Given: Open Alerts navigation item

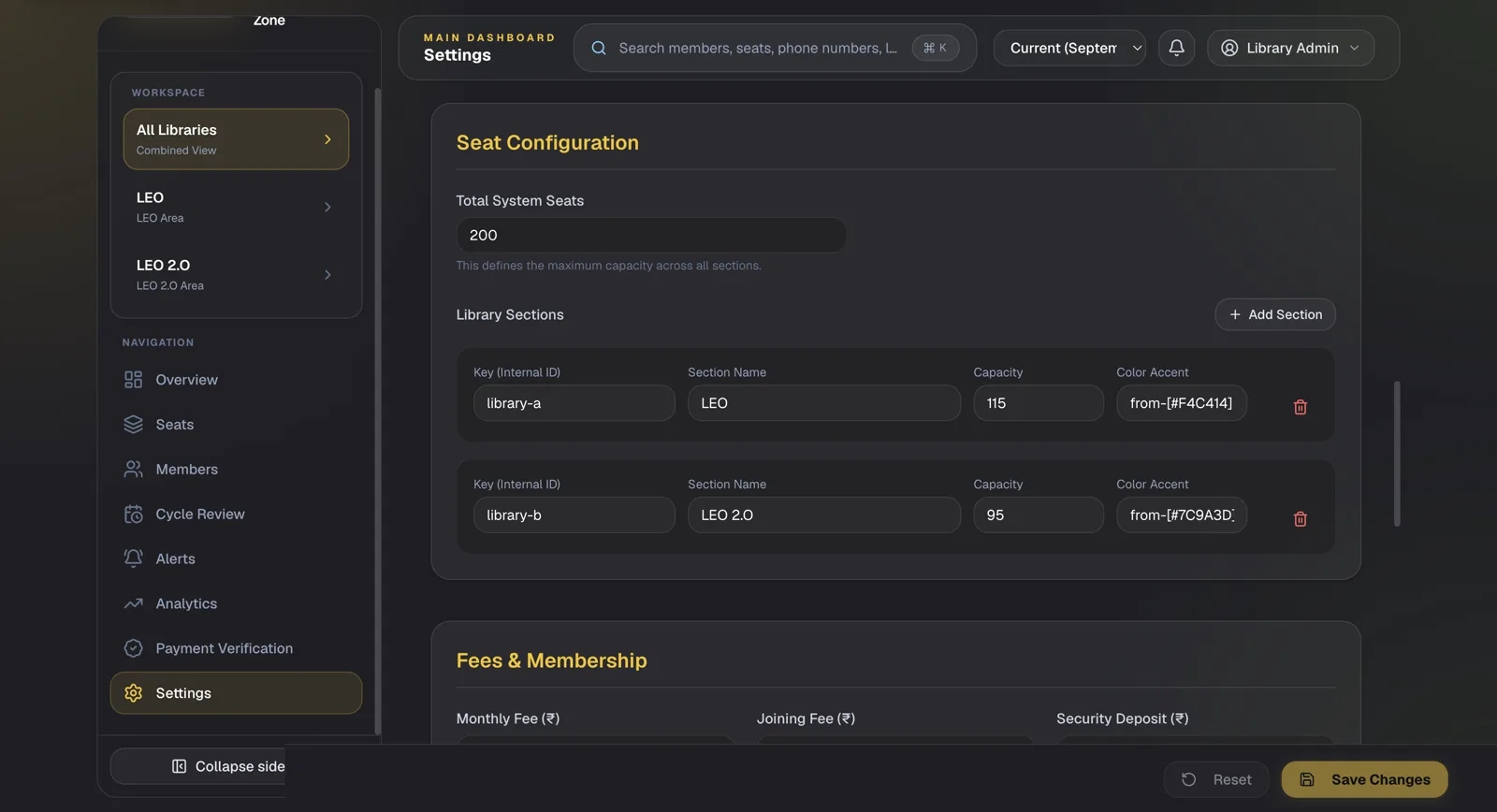Looking at the screenshot, I should [236, 558].
